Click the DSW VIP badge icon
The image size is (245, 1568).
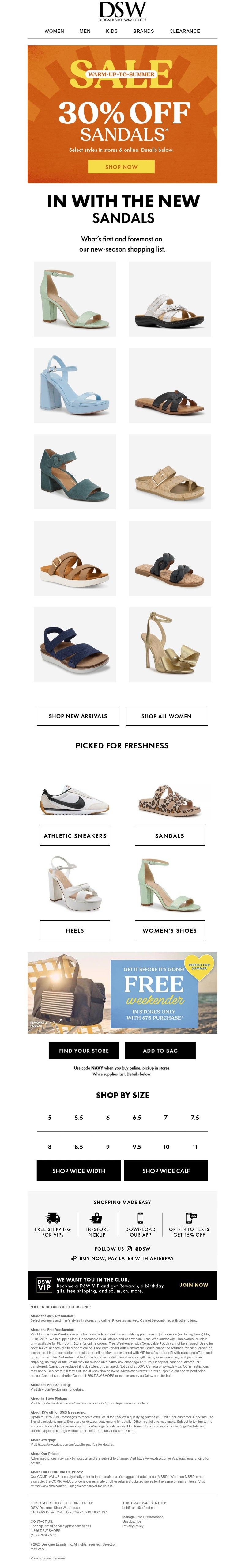pyautogui.click(x=44, y=1285)
